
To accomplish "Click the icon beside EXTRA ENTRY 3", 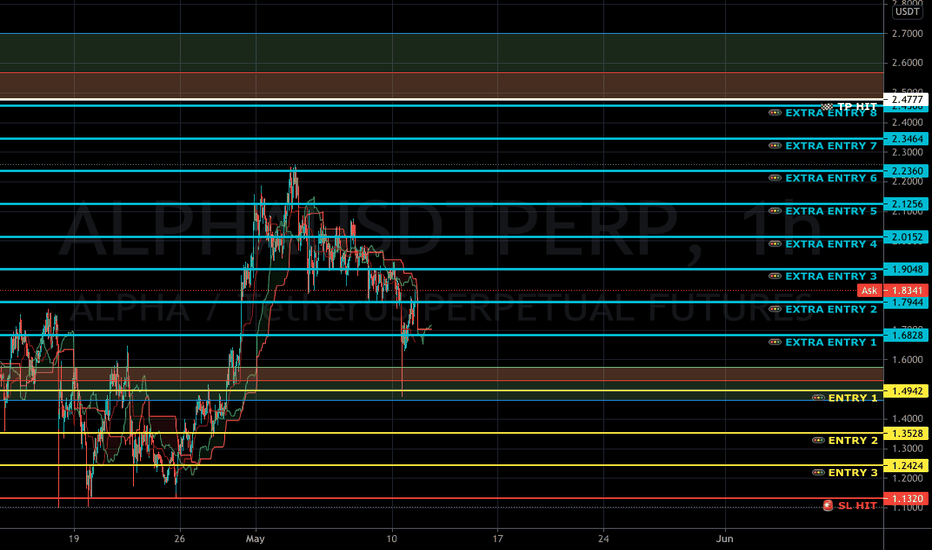I will (x=775, y=276).
